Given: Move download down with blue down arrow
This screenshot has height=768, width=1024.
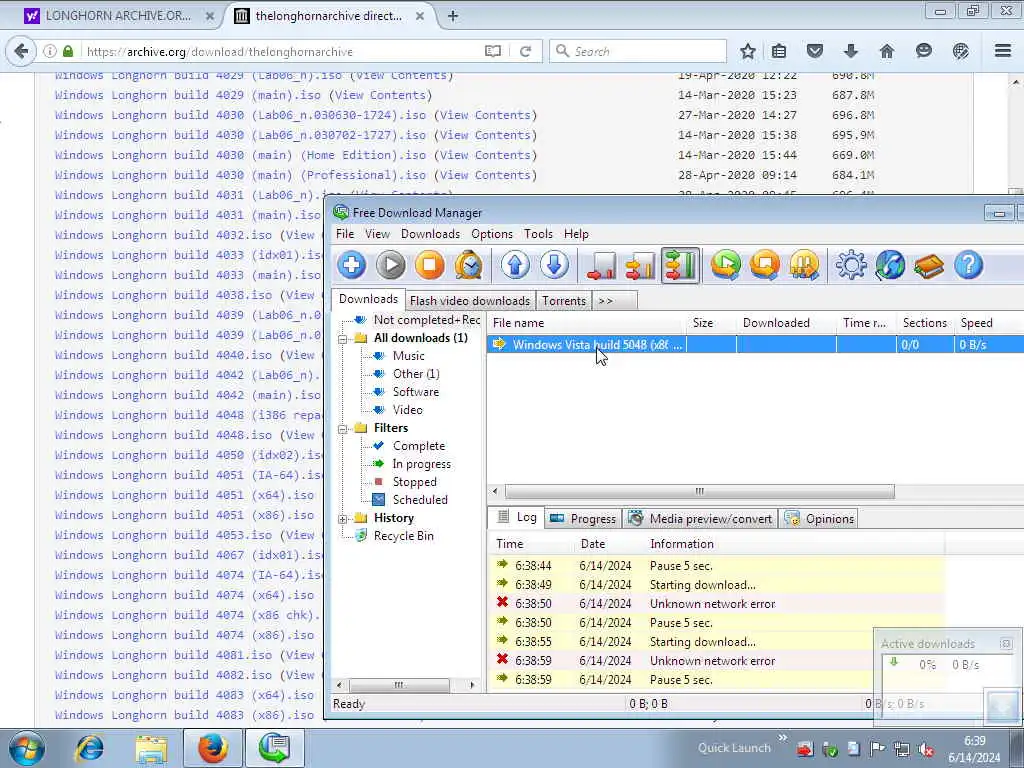Looking at the screenshot, I should pos(554,266).
